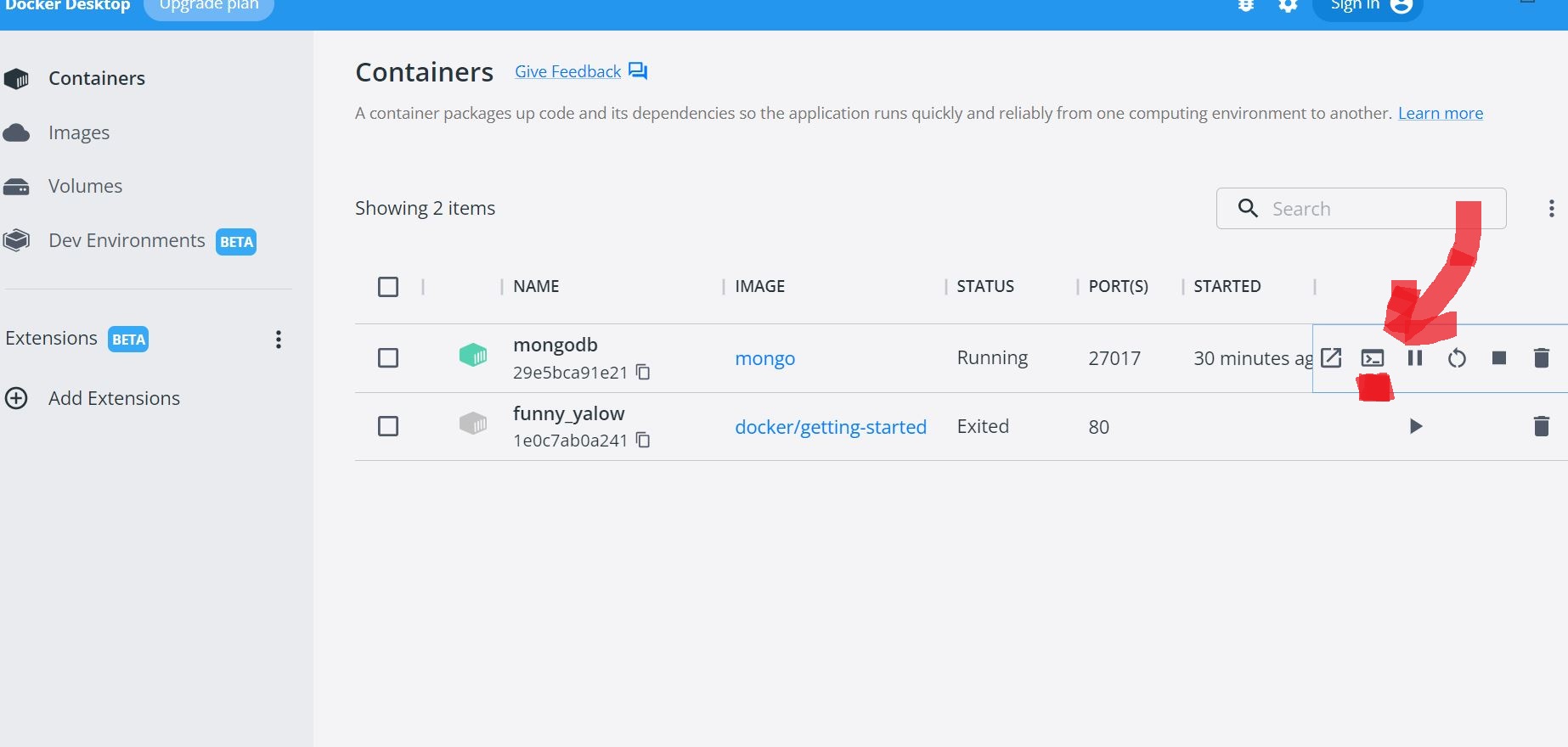Stop the mongodb container
This screenshot has height=747, width=1568.
coord(1499,358)
